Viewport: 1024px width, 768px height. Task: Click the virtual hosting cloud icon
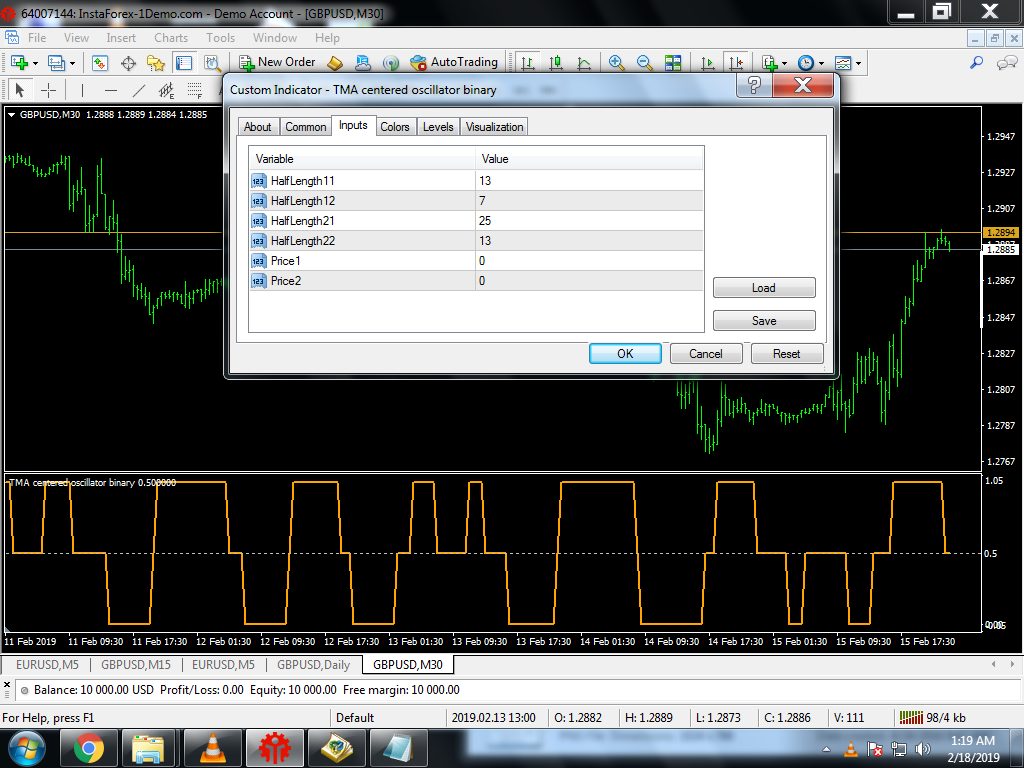coord(362,63)
